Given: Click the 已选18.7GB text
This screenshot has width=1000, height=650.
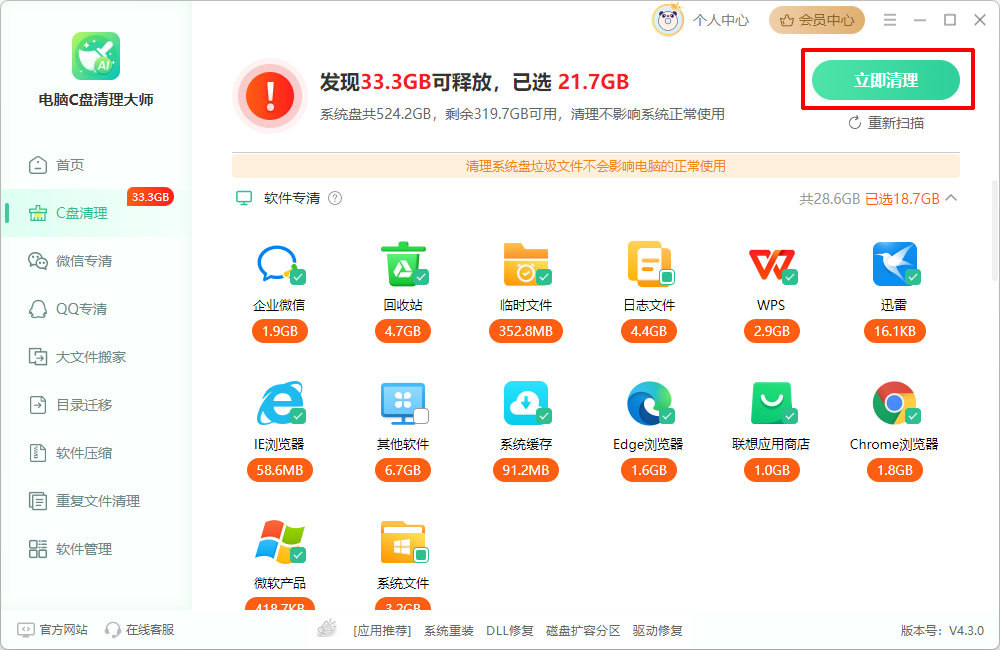Looking at the screenshot, I should coord(902,198).
